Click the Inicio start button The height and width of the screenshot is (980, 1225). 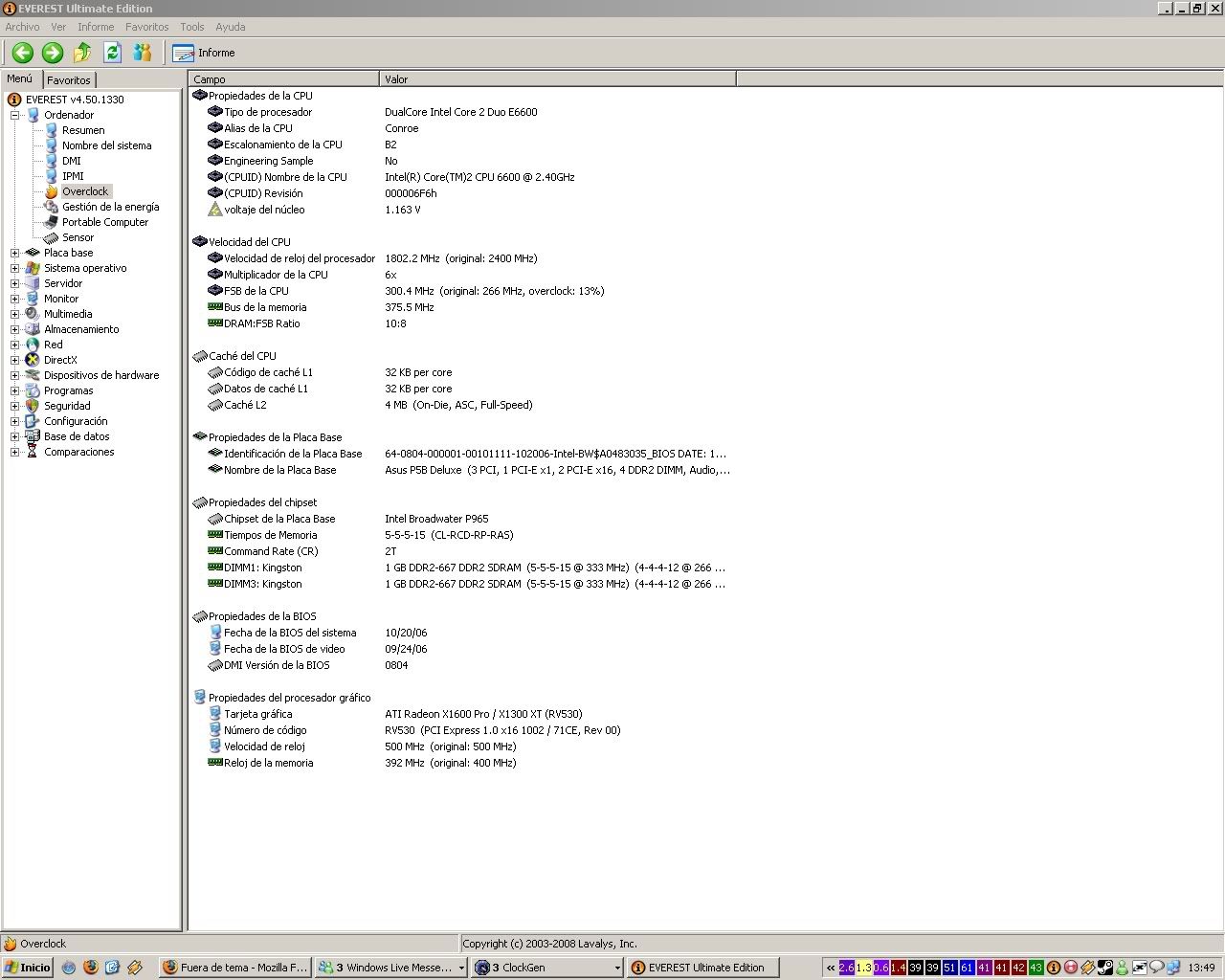(27, 968)
